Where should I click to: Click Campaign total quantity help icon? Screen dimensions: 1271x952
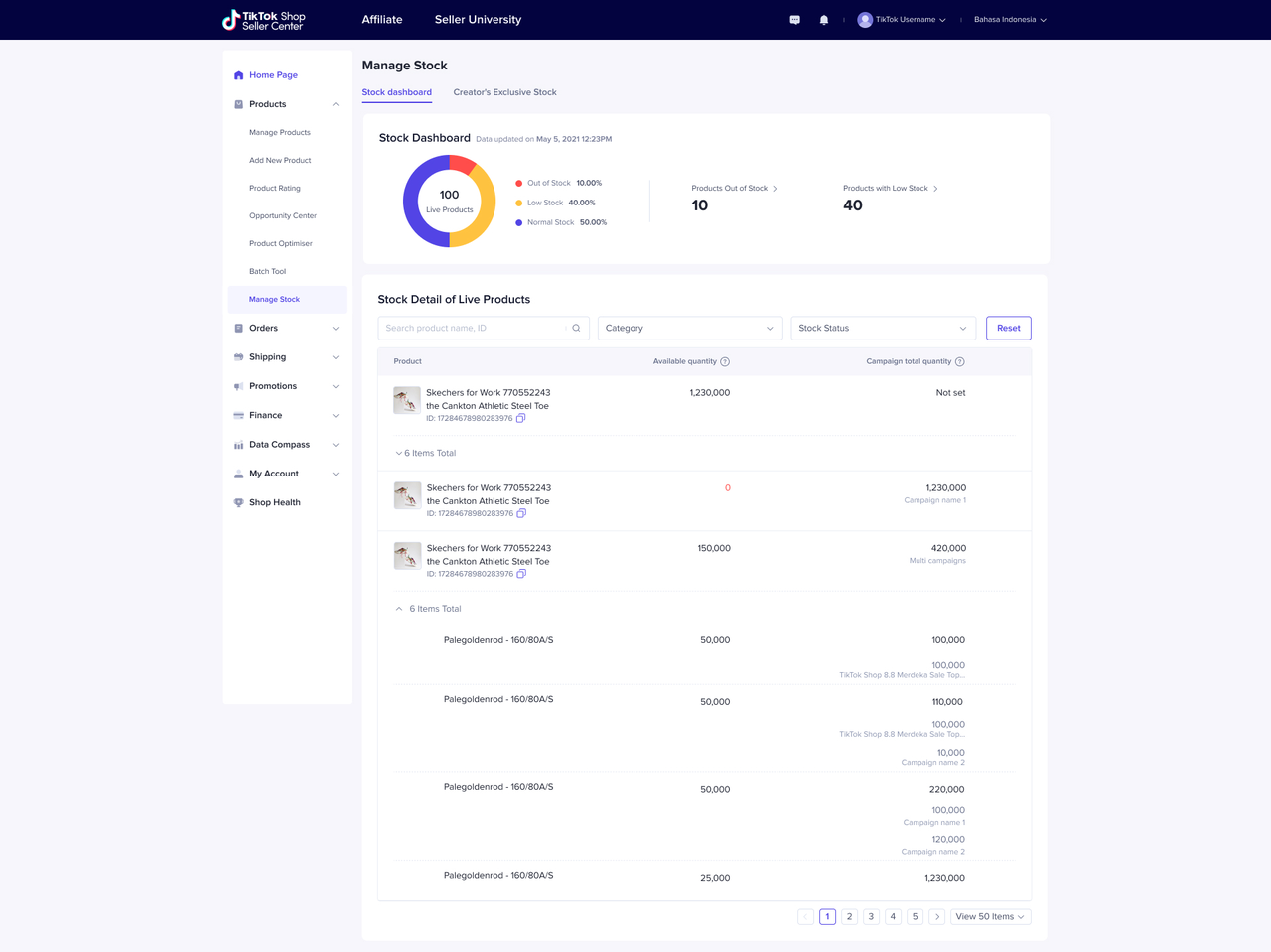pos(959,361)
